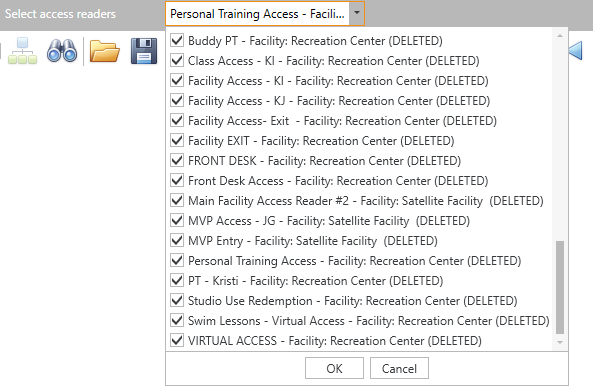Uncheck Class Access - KI reader

tap(177, 60)
